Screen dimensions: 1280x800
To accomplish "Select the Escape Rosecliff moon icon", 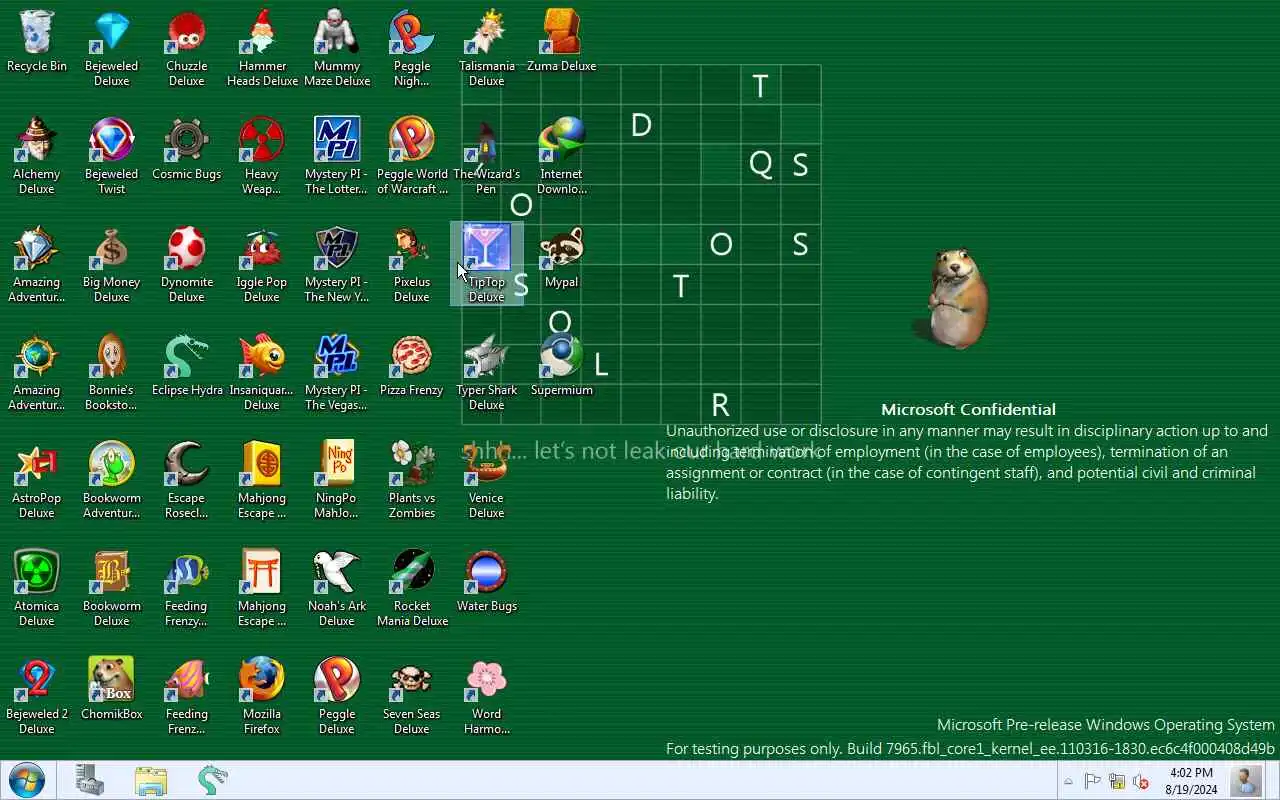I will 187,480.
